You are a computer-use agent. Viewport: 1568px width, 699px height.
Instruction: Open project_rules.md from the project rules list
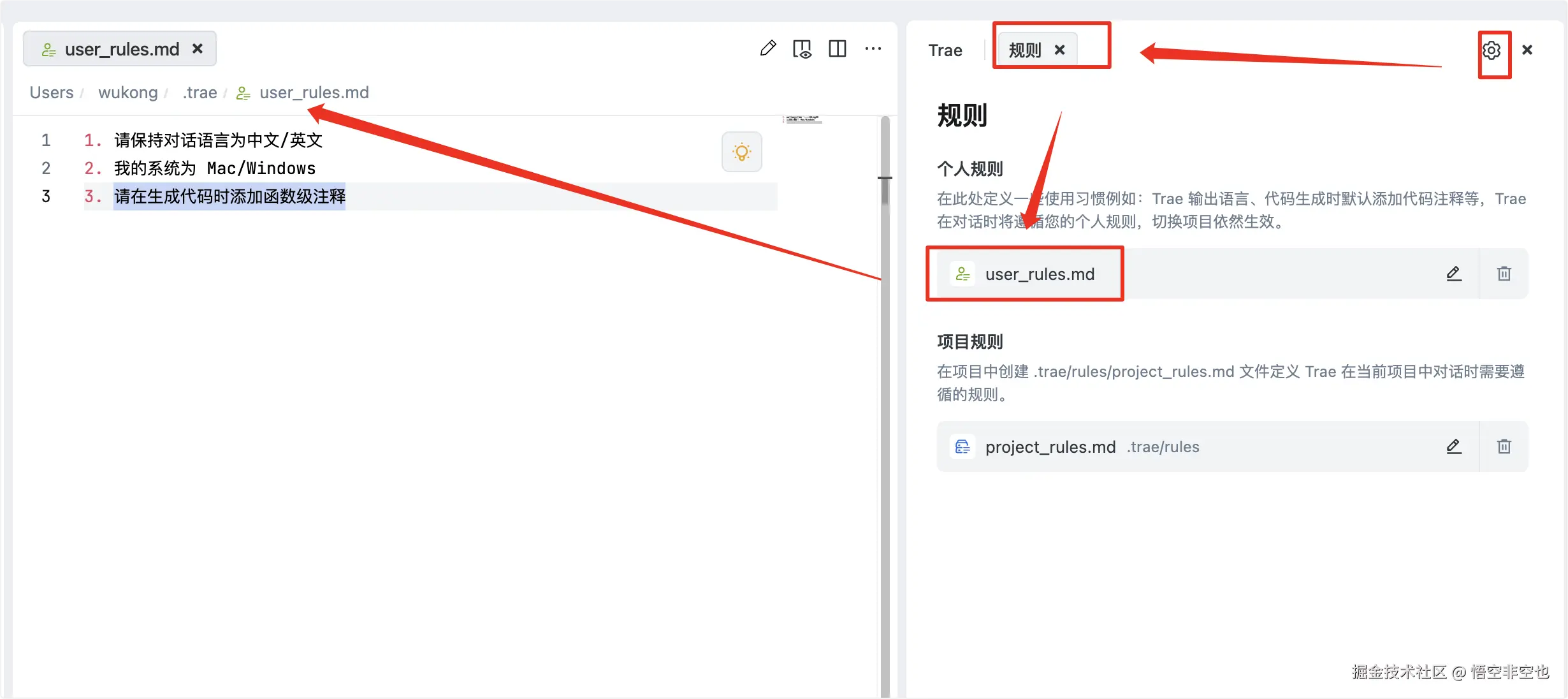[1050, 447]
